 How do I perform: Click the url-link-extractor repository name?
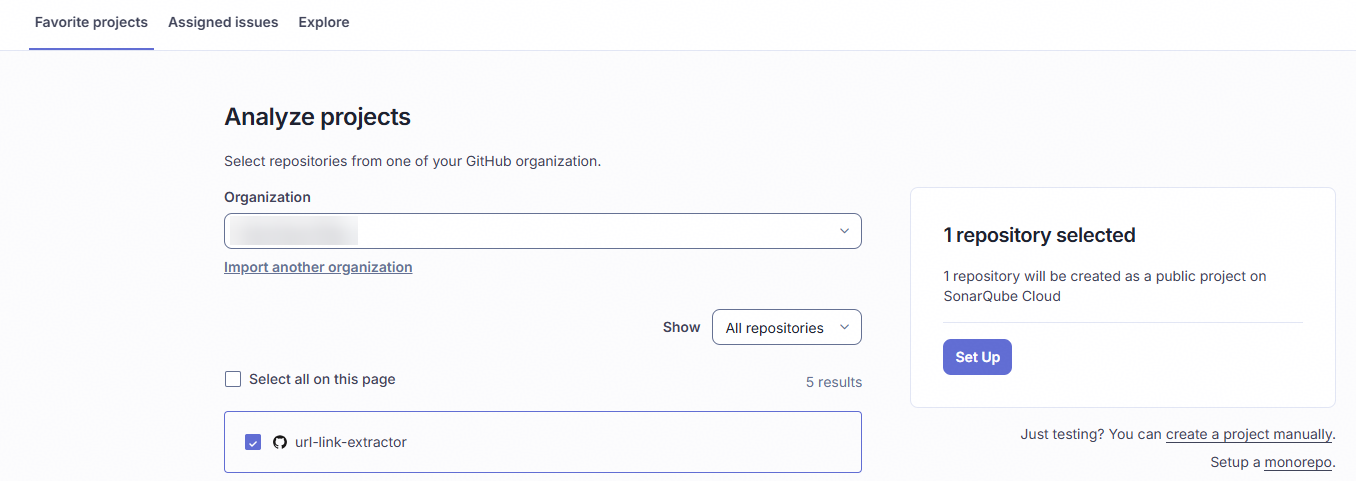click(x=351, y=442)
